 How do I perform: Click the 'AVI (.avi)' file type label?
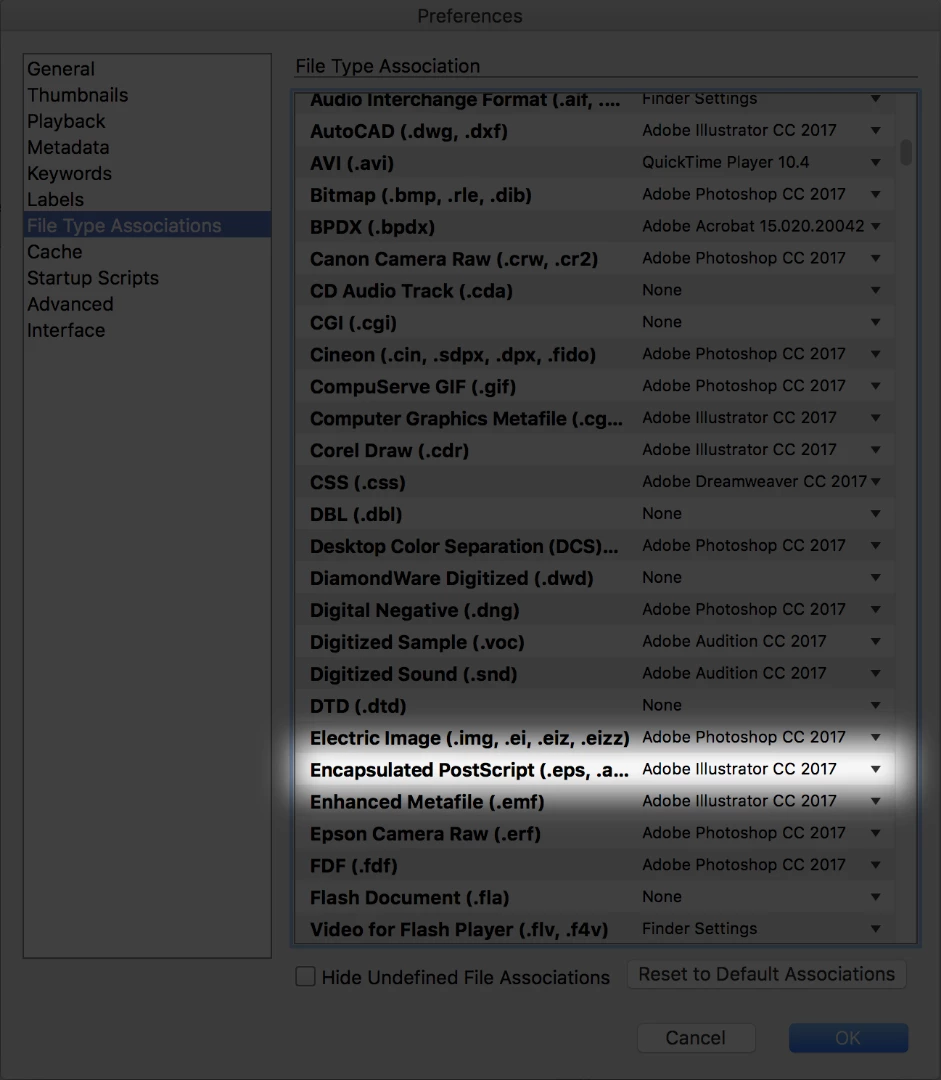click(351, 163)
